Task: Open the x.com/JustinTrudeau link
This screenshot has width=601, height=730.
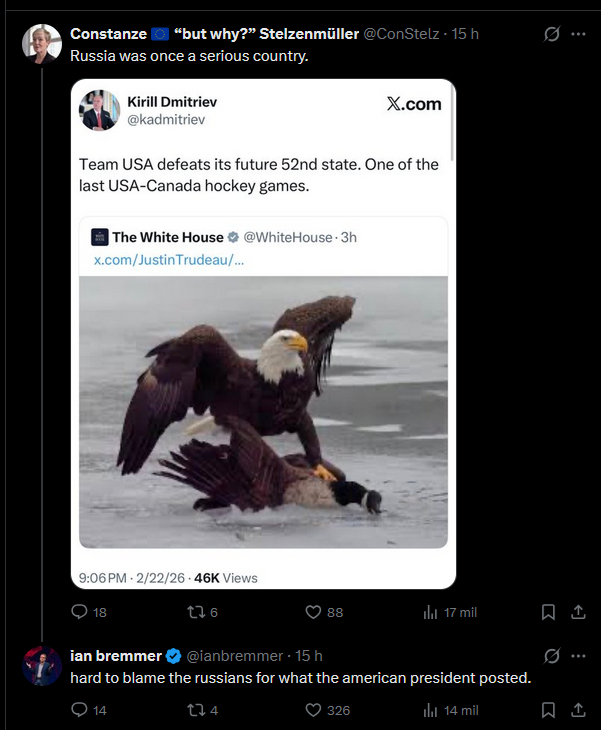Action: (x=168, y=260)
